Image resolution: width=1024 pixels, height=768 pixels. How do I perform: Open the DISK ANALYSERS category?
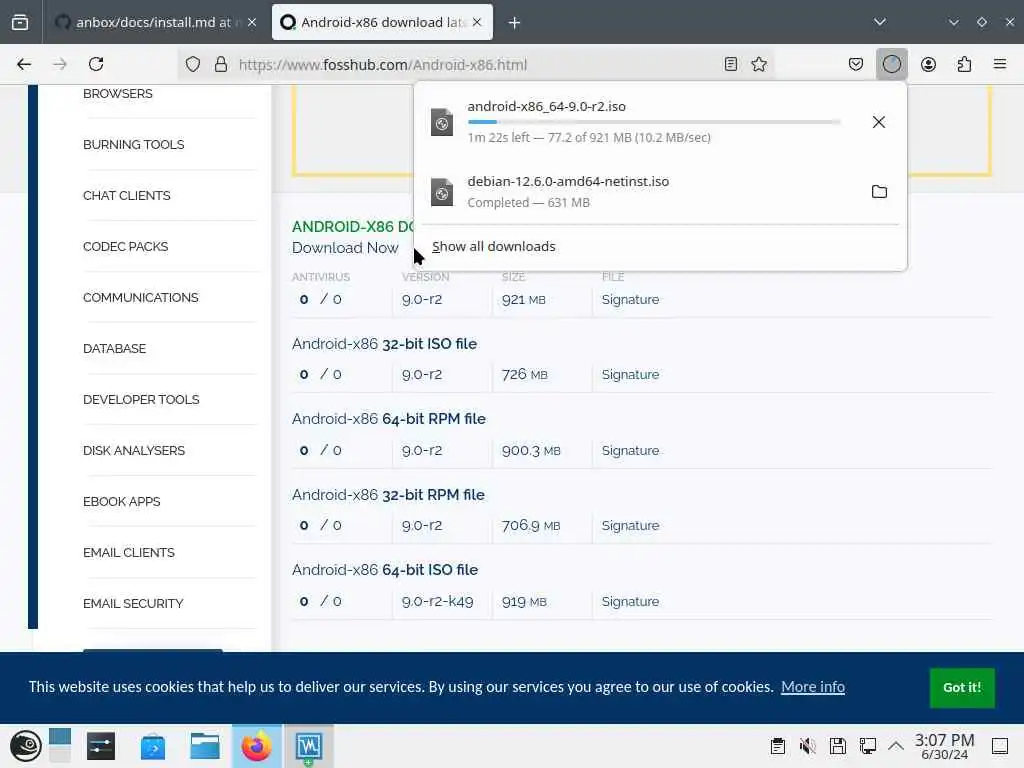[134, 450]
